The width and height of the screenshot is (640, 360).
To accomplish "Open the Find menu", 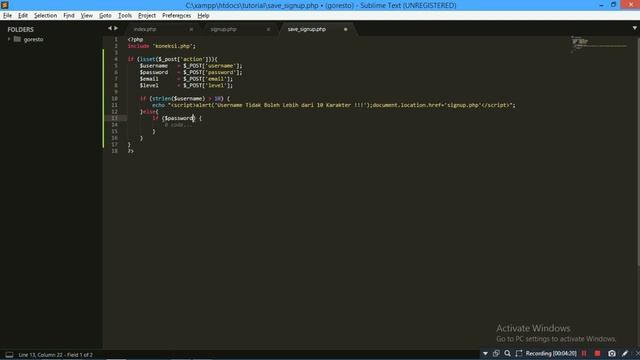I will click(x=69, y=16).
